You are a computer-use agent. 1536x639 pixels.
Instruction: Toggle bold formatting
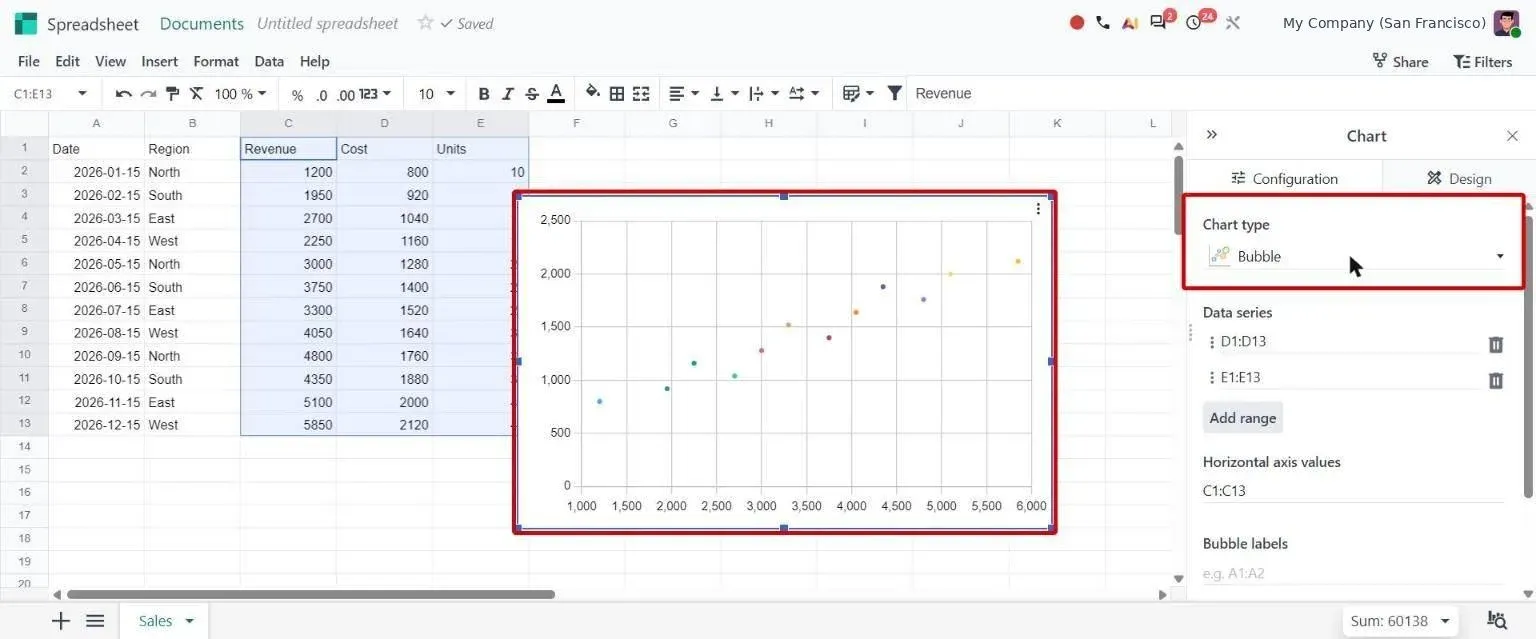484,94
